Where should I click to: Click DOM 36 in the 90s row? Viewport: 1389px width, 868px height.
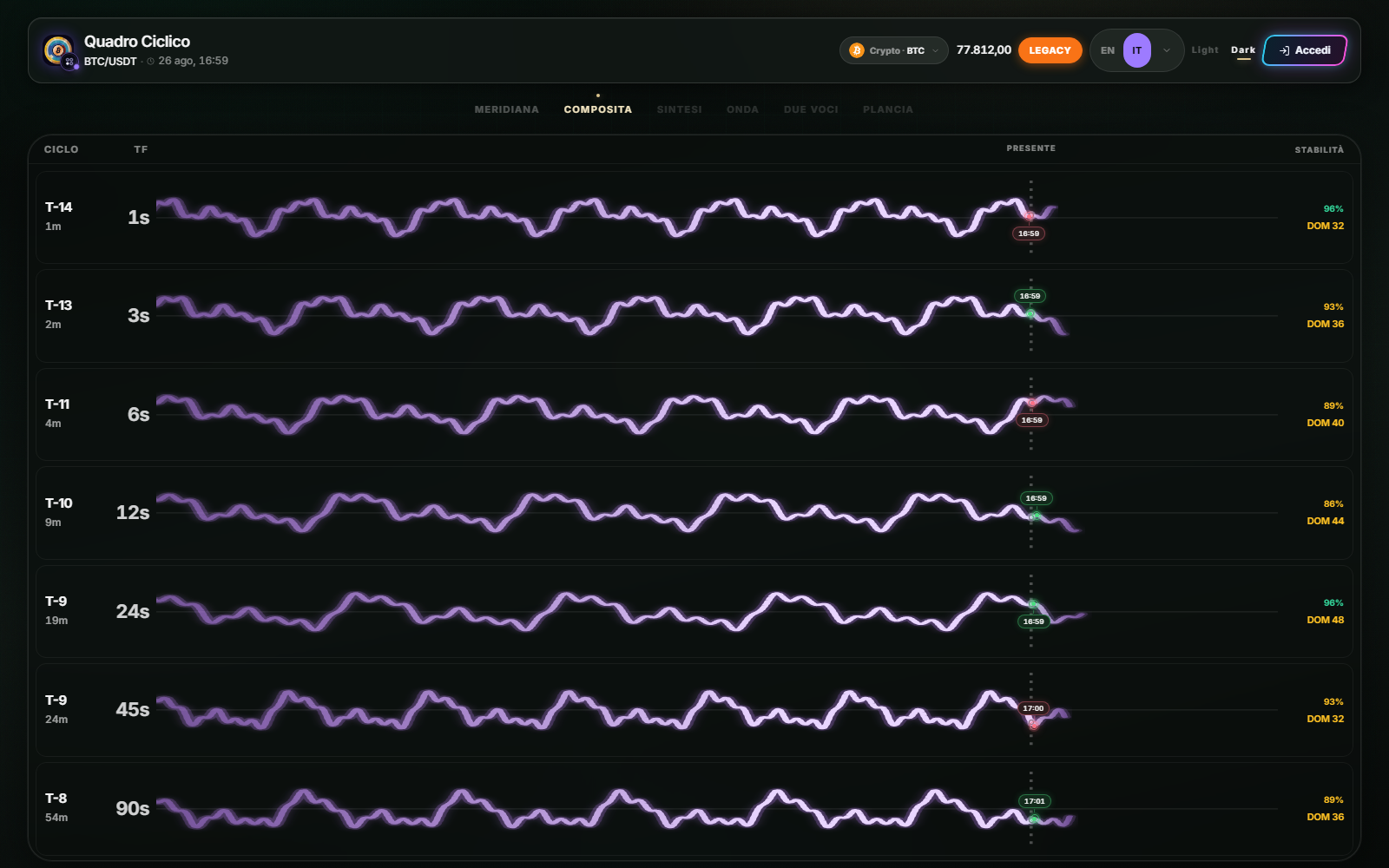point(1326,817)
